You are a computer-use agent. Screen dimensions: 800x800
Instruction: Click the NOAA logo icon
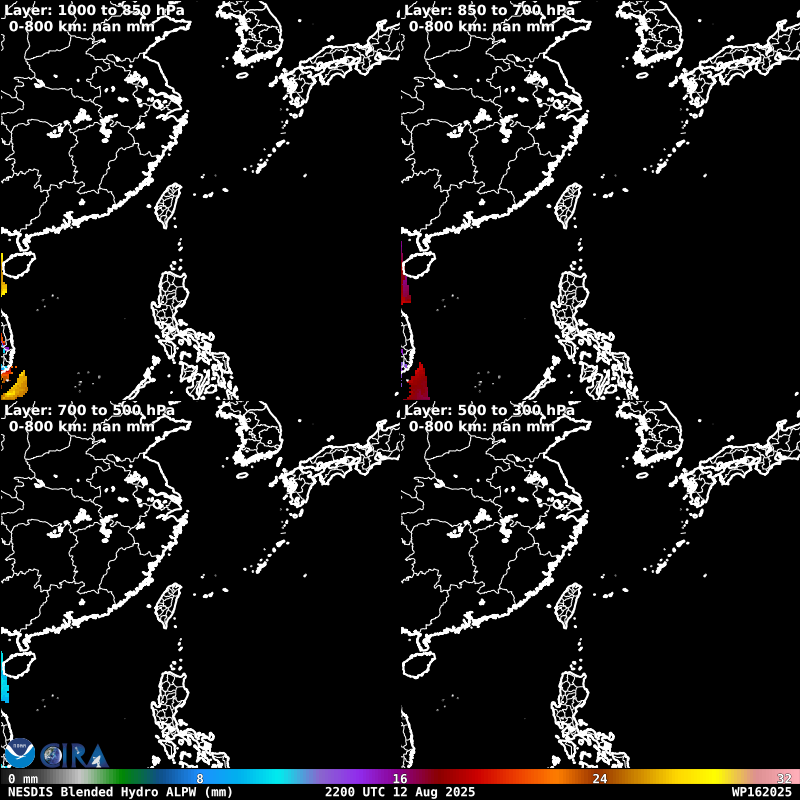pos(19,753)
